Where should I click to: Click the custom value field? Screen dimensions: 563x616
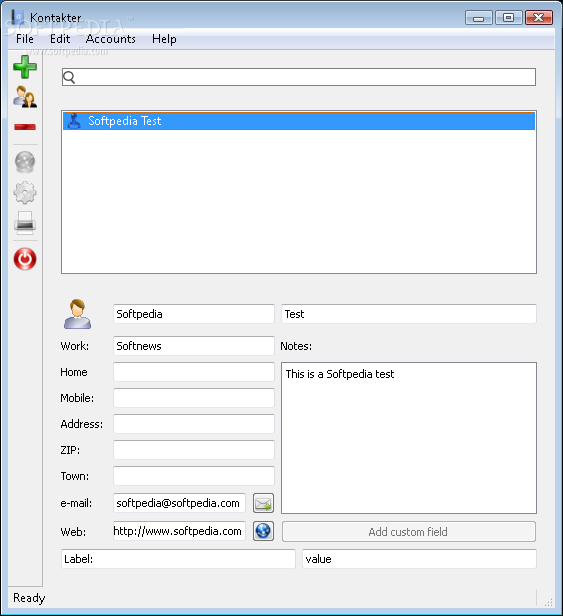click(419, 559)
